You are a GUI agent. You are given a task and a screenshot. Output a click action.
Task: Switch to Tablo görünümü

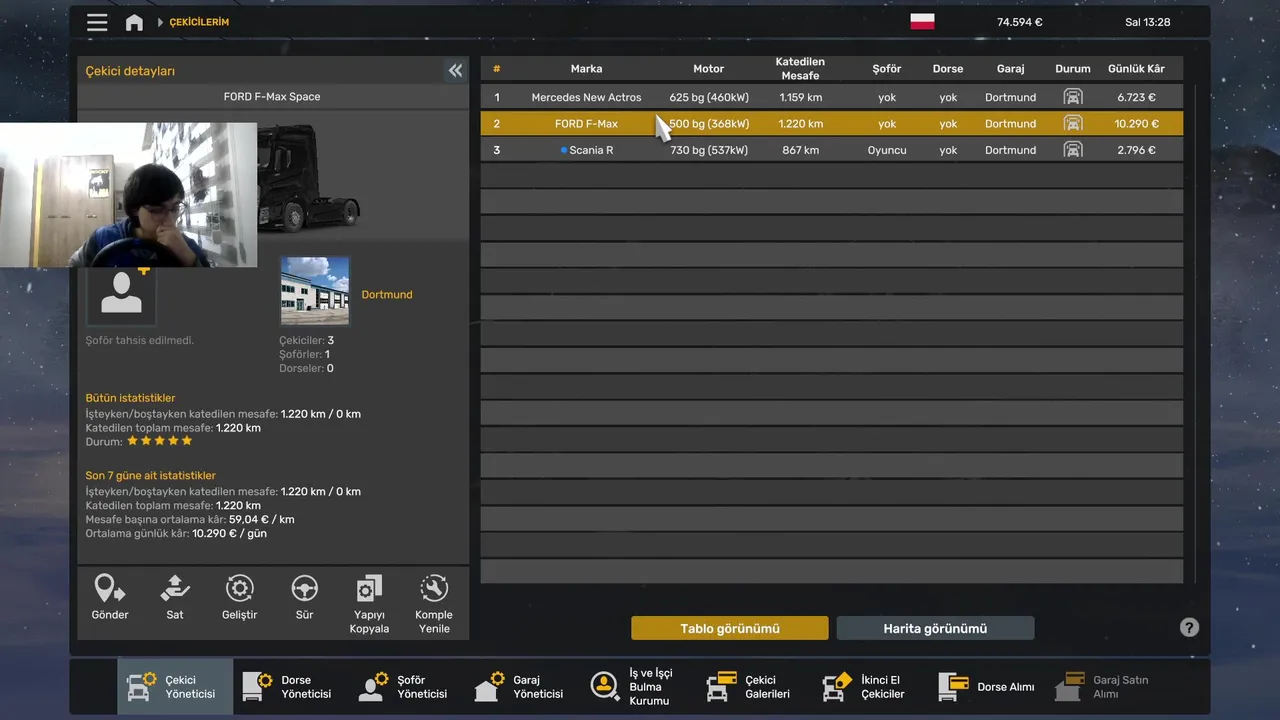[x=730, y=628]
